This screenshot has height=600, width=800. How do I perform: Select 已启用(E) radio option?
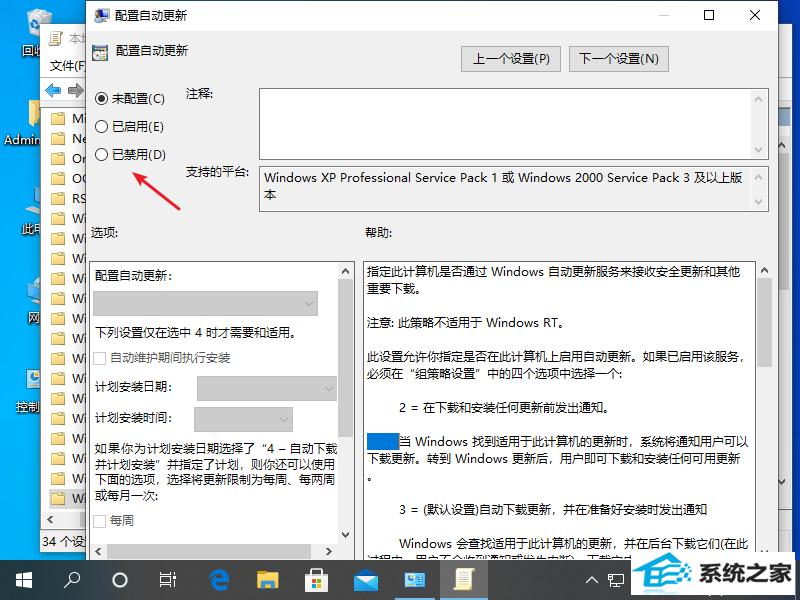(130, 127)
